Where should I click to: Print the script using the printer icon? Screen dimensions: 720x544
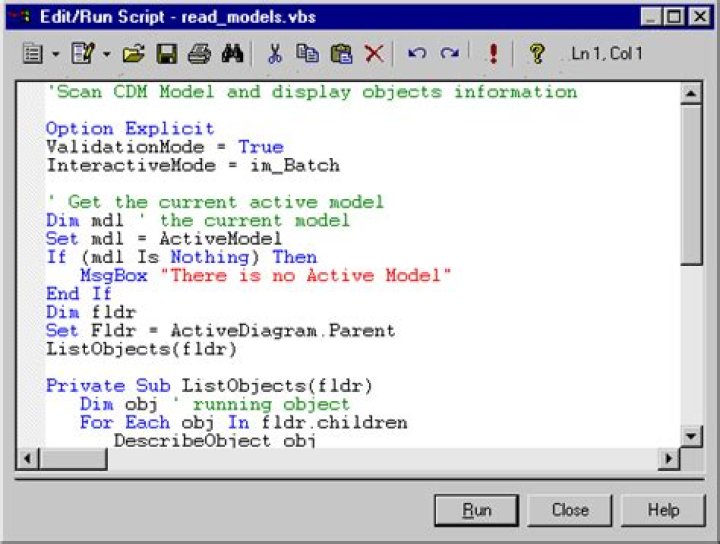[x=199, y=54]
